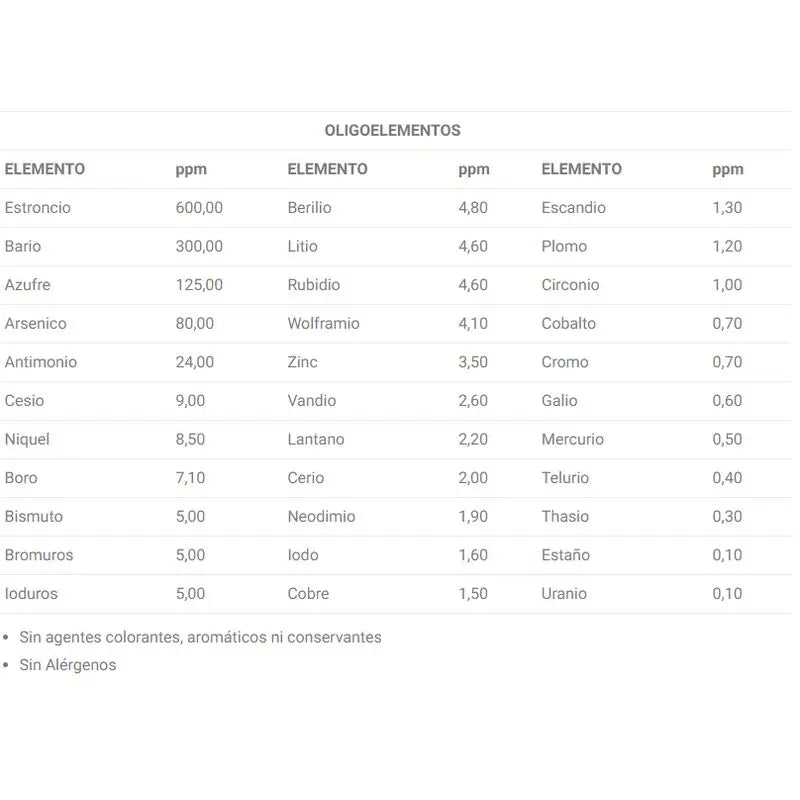Click the 'Sin Alérgenos' bullet text
The width and height of the screenshot is (800, 800).
[68, 665]
